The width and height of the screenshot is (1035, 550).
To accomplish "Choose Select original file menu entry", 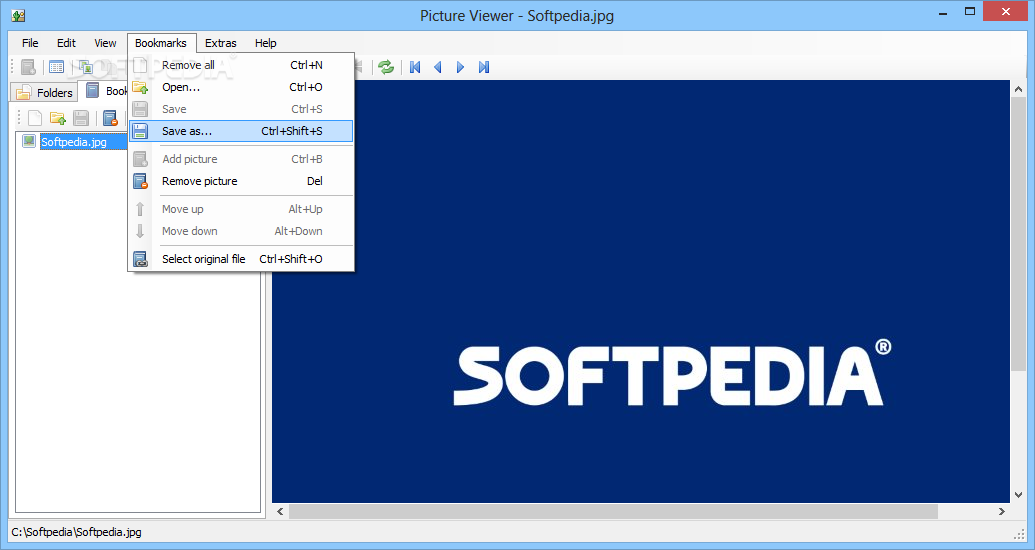I will pyautogui.click(x=241, y=259).
